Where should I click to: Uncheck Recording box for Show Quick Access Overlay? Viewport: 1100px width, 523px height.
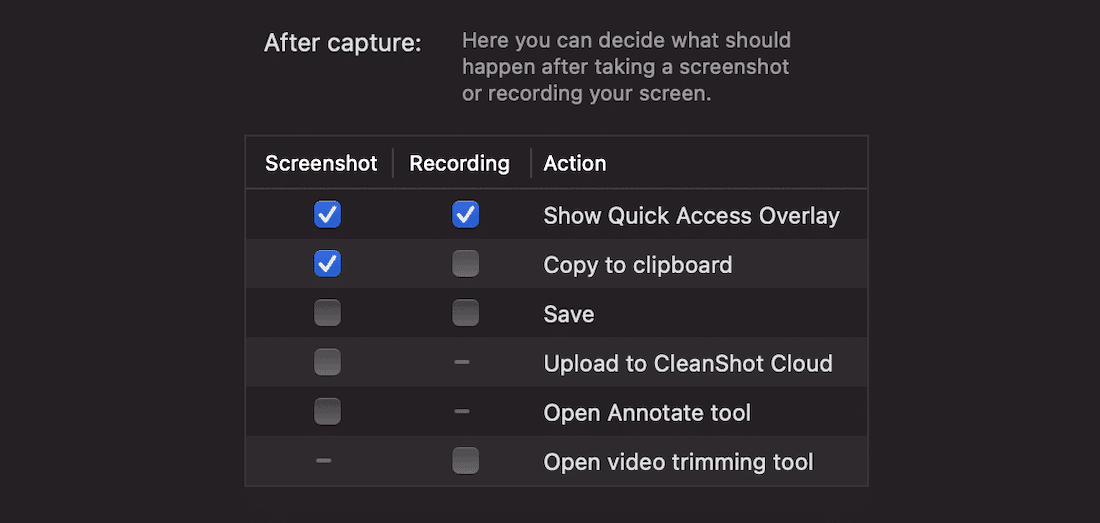(465, 215)
